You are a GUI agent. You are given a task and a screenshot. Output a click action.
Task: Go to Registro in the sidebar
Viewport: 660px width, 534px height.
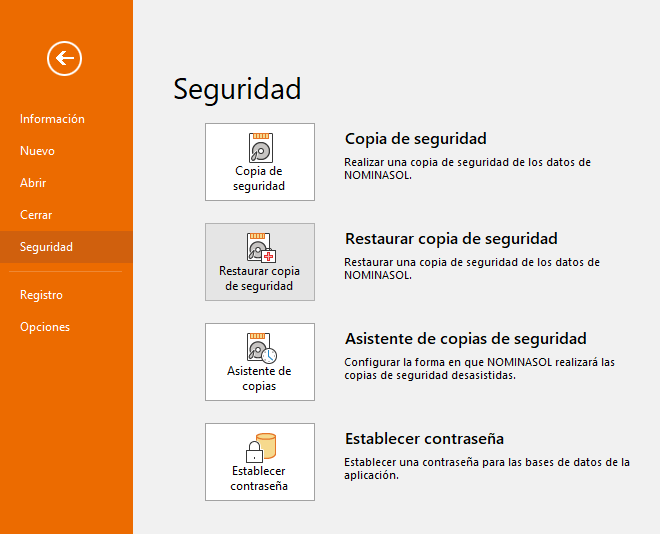click(41, 295)
